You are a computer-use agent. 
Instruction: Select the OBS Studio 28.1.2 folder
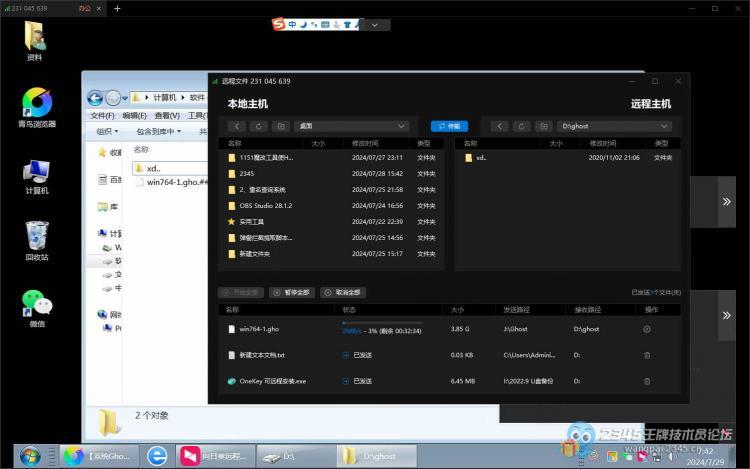pos(266,205)
